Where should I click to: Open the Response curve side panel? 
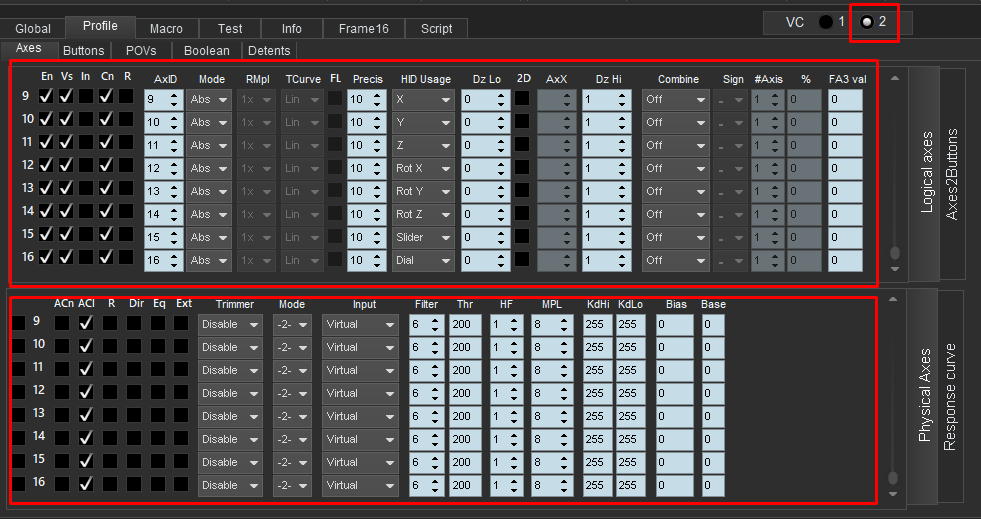click(951, 397)
